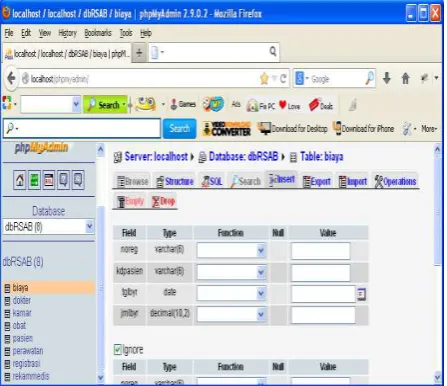Viewport: 447px width, 386px height.
Task: Click the noreg Value input field
Action: point(321,251)
